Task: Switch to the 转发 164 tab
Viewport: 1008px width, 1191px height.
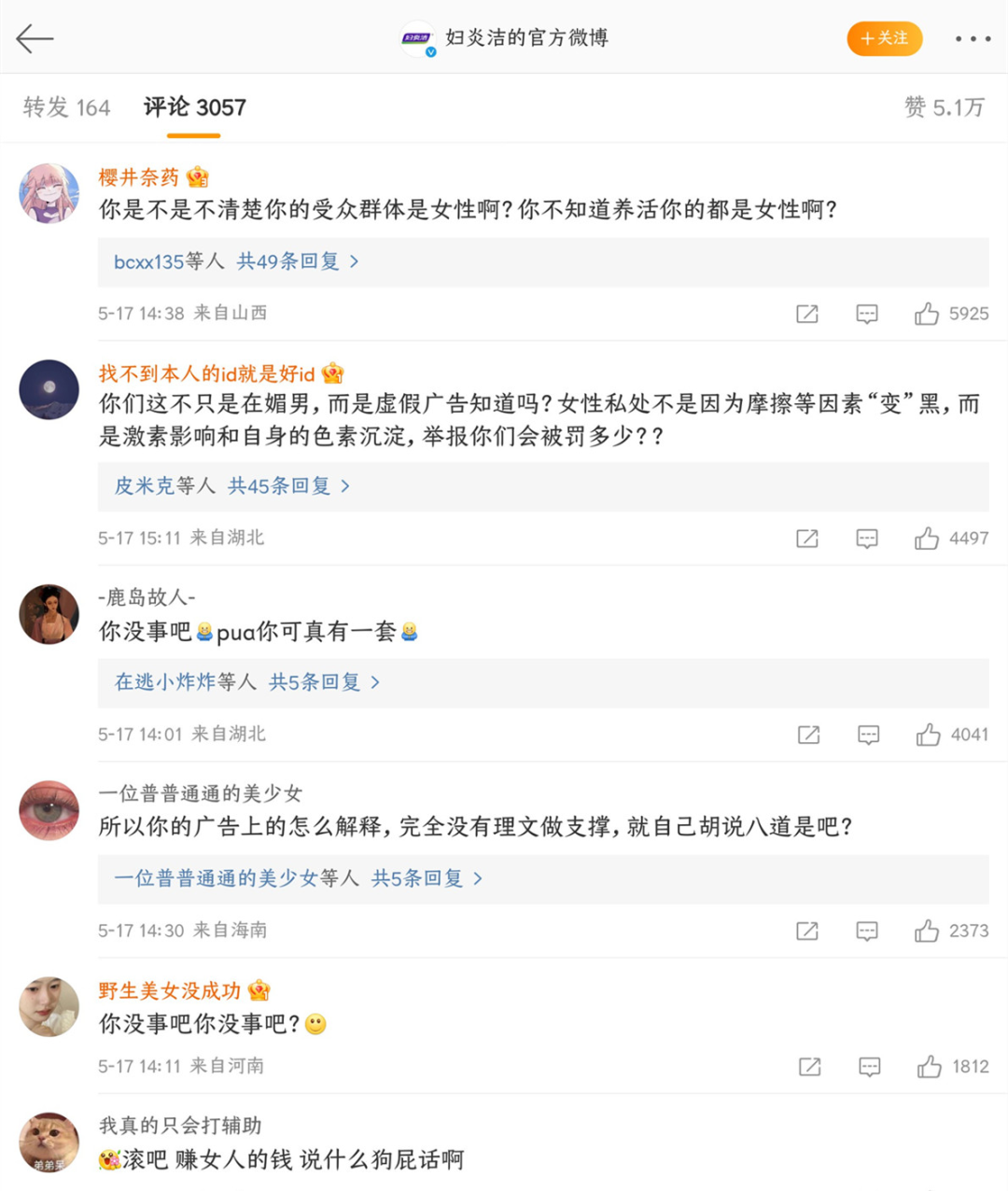Action: (66, 107)
